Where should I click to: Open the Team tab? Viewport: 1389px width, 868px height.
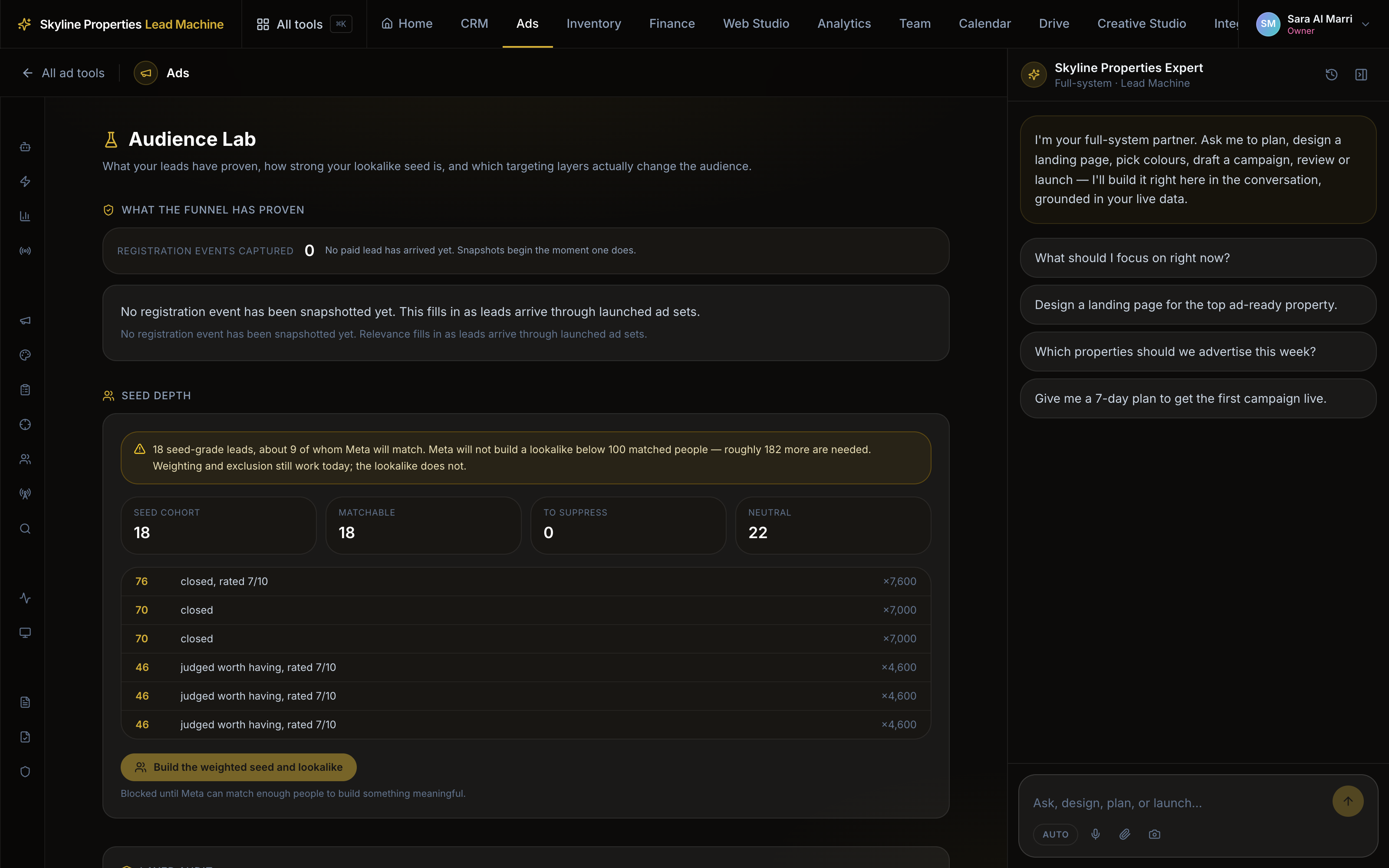(x=915, y=23)
